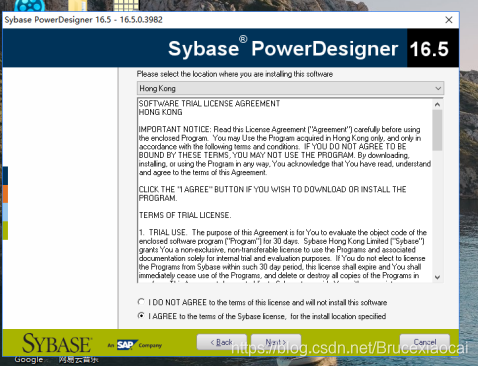
Task: Click the "HONG KONG" line in the license text
Action: tap(160, 112)
